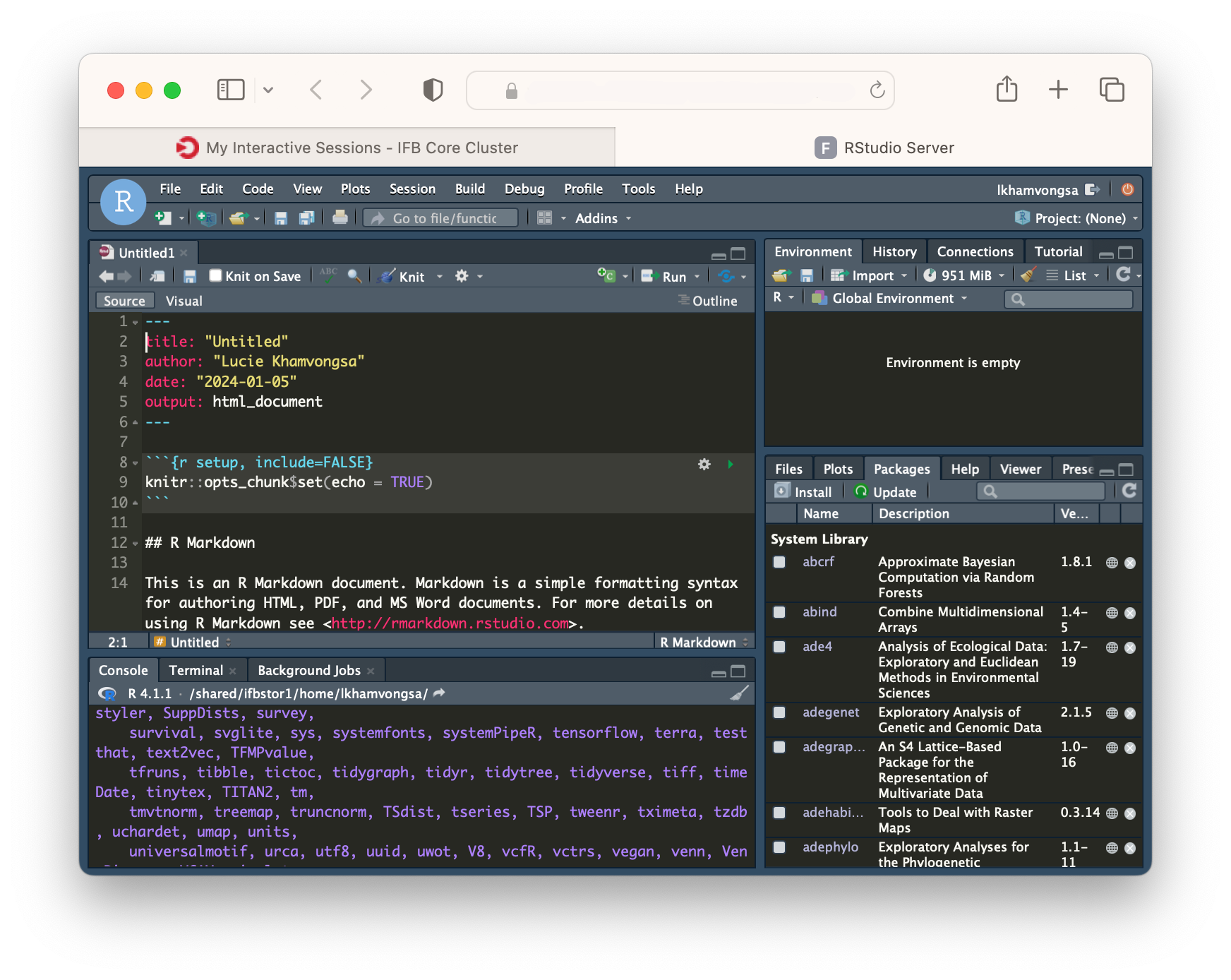This screenshot has height=980, width=1231.
Task: Open the abcrf package name link
Action: (818, 561)
